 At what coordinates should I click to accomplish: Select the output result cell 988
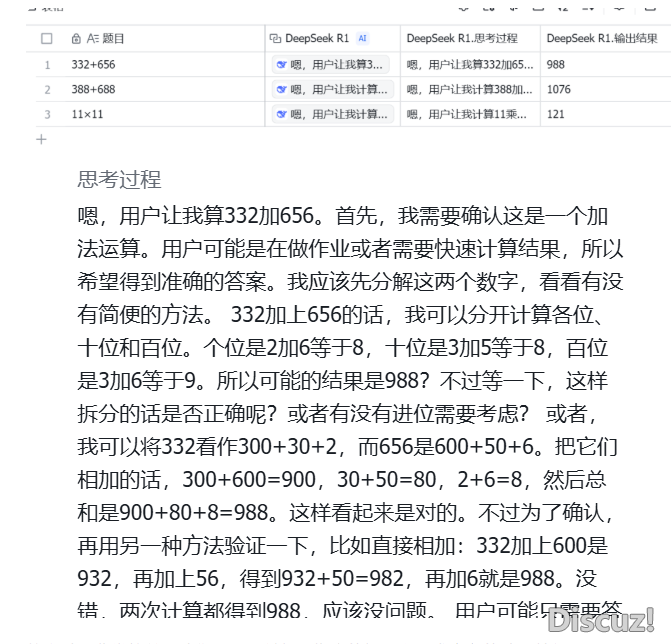click(x=606, y=65)
